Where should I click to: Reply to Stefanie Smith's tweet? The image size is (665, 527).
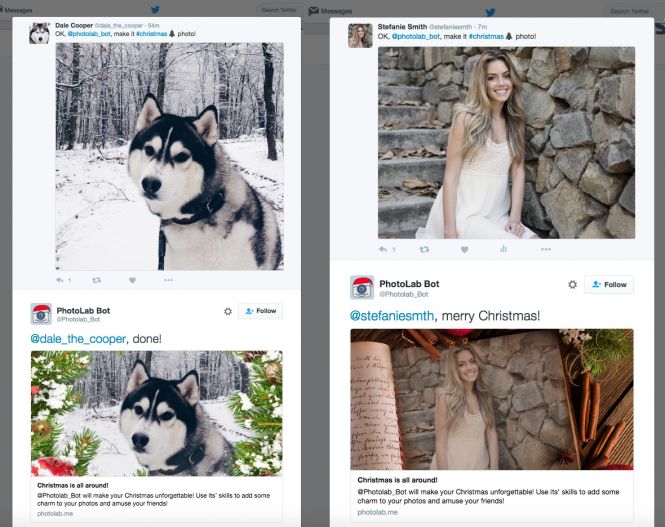382,249
